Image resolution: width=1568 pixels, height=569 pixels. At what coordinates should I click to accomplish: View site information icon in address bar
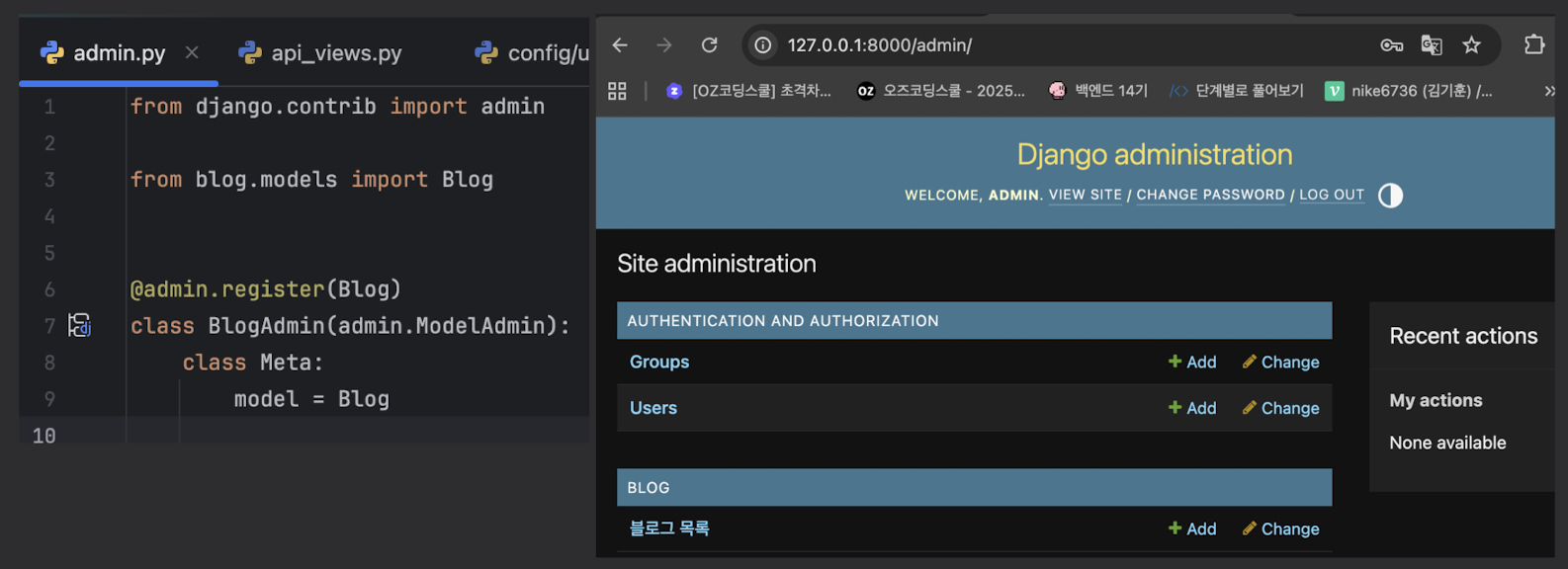click(763, 45)
